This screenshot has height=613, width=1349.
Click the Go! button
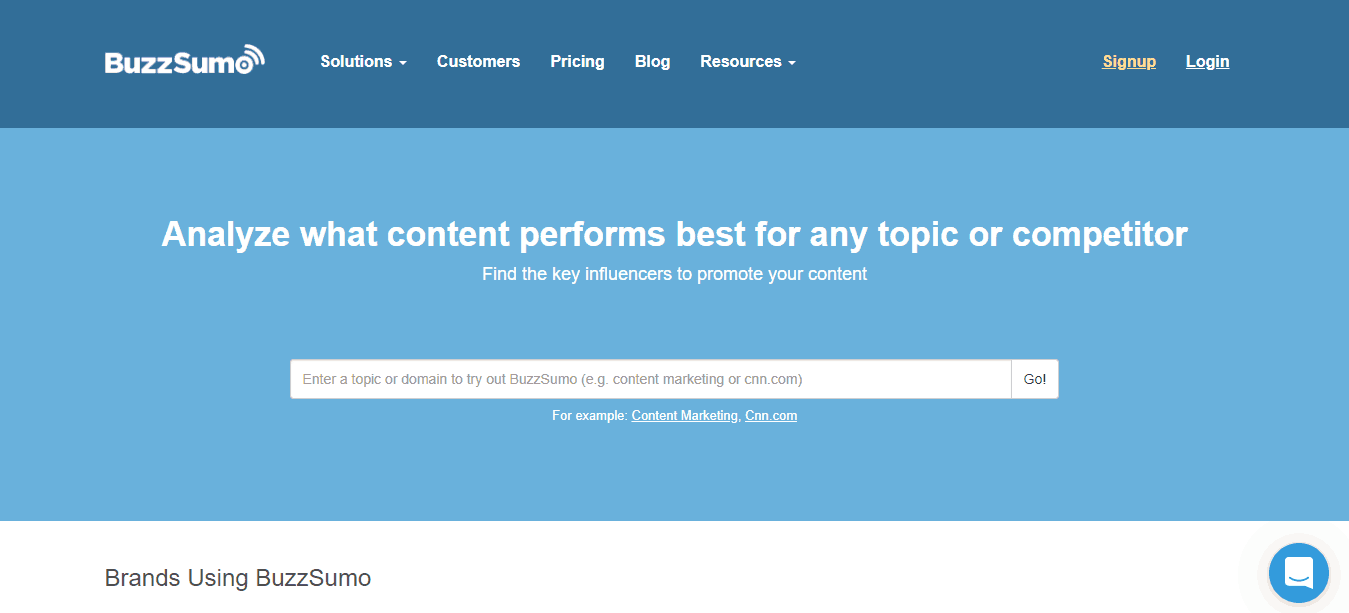click(1035, 379)
